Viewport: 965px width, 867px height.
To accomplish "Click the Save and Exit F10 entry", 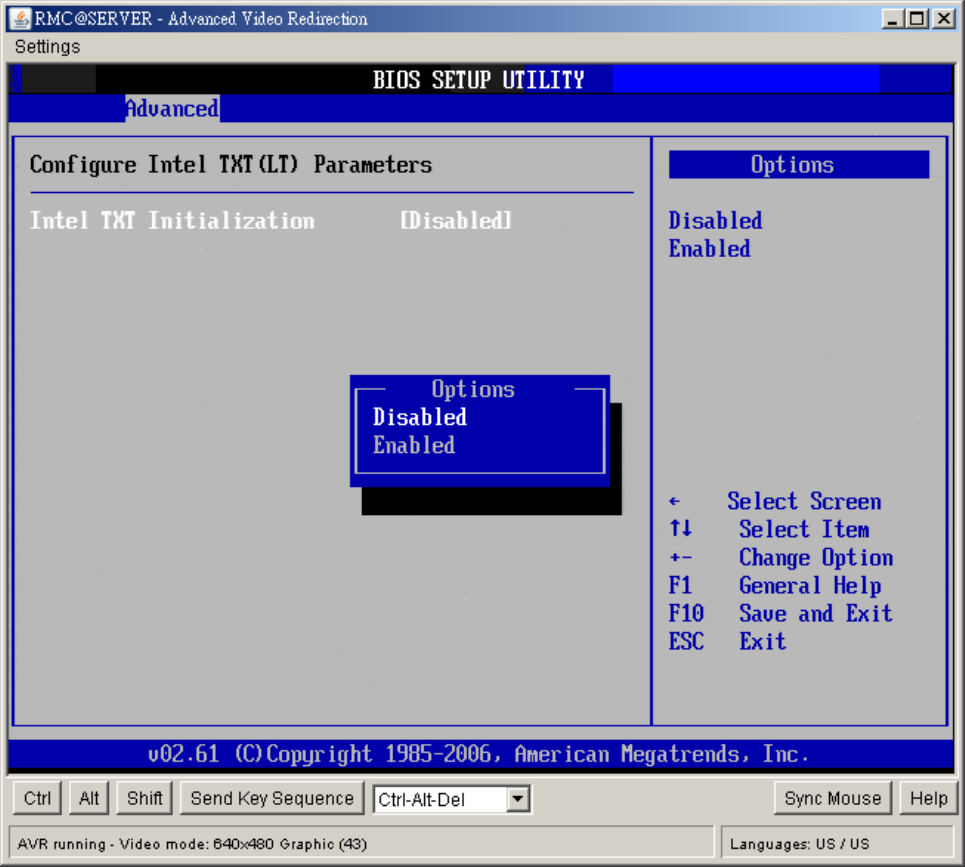I will coord(781,613).
